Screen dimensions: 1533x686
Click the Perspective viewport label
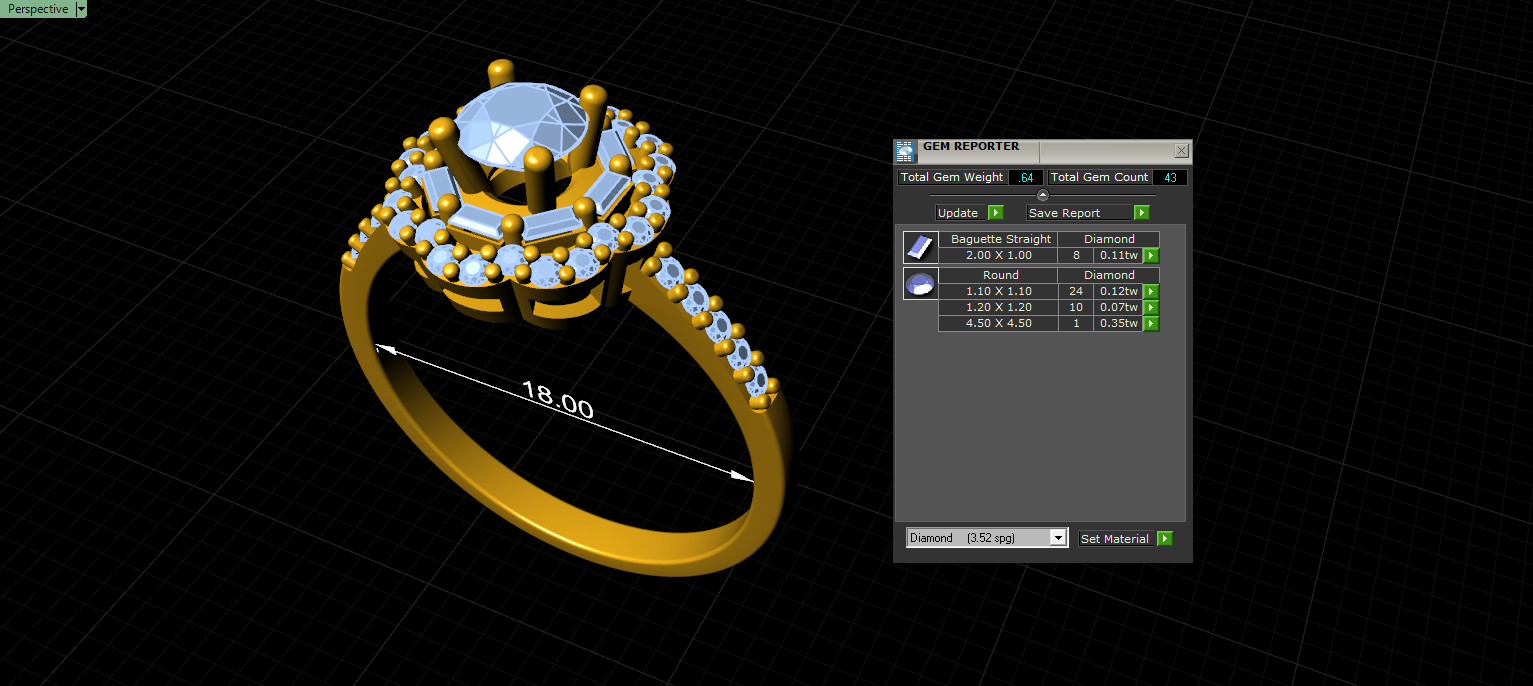(x=38, y=9)
